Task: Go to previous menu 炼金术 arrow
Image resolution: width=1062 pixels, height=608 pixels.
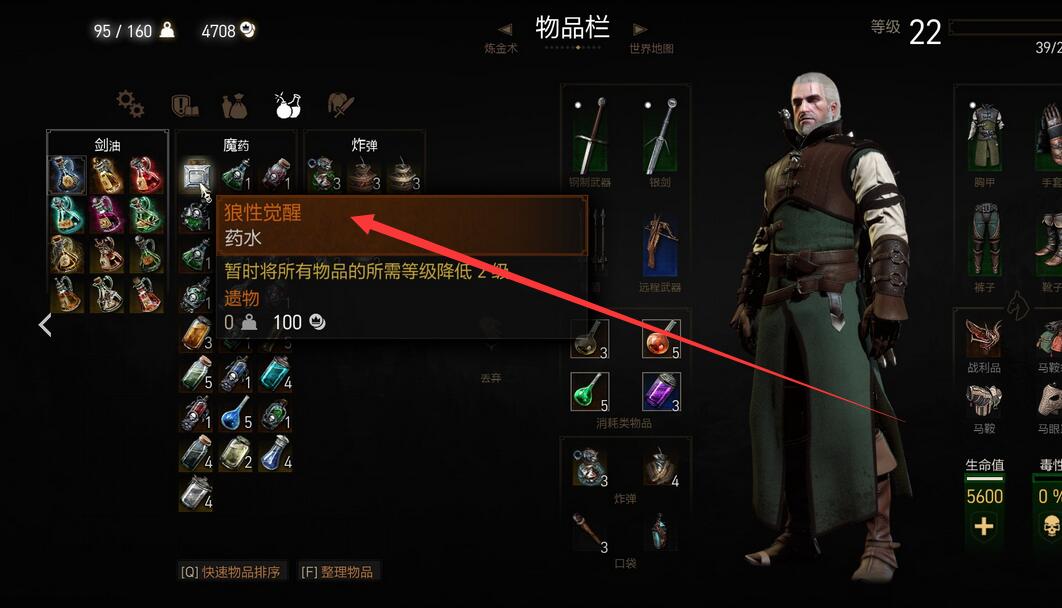Action: pos(505,29)
